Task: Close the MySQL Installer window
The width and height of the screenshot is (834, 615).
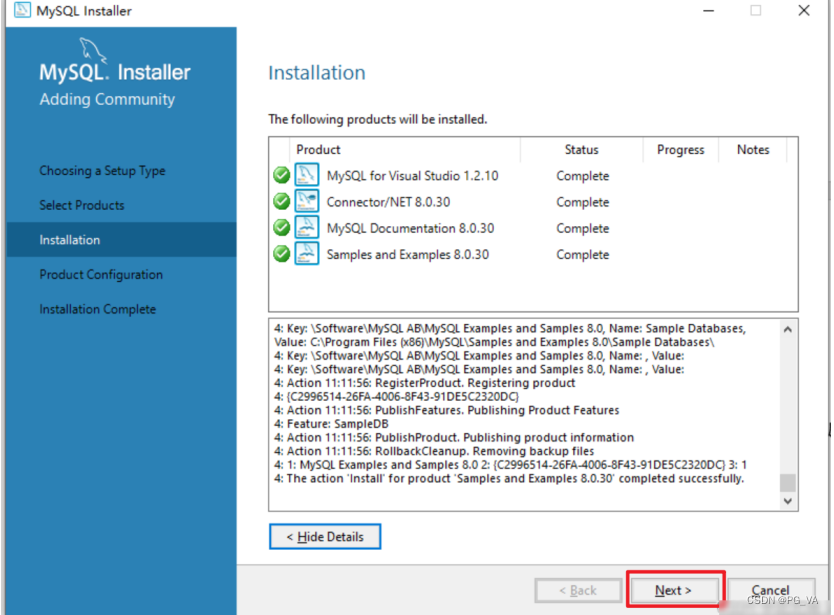Action: coord(804,11)
